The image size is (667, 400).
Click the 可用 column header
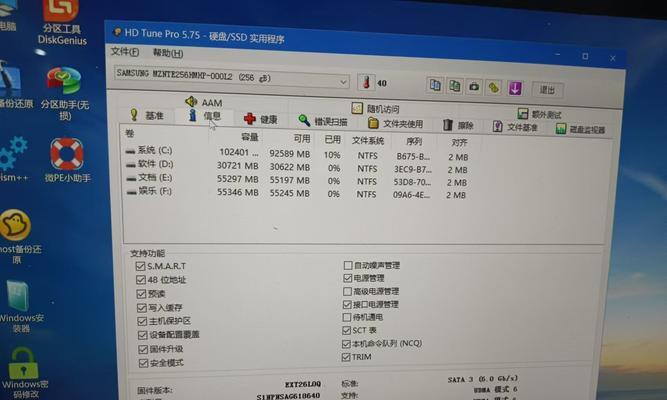click(302, 138)
